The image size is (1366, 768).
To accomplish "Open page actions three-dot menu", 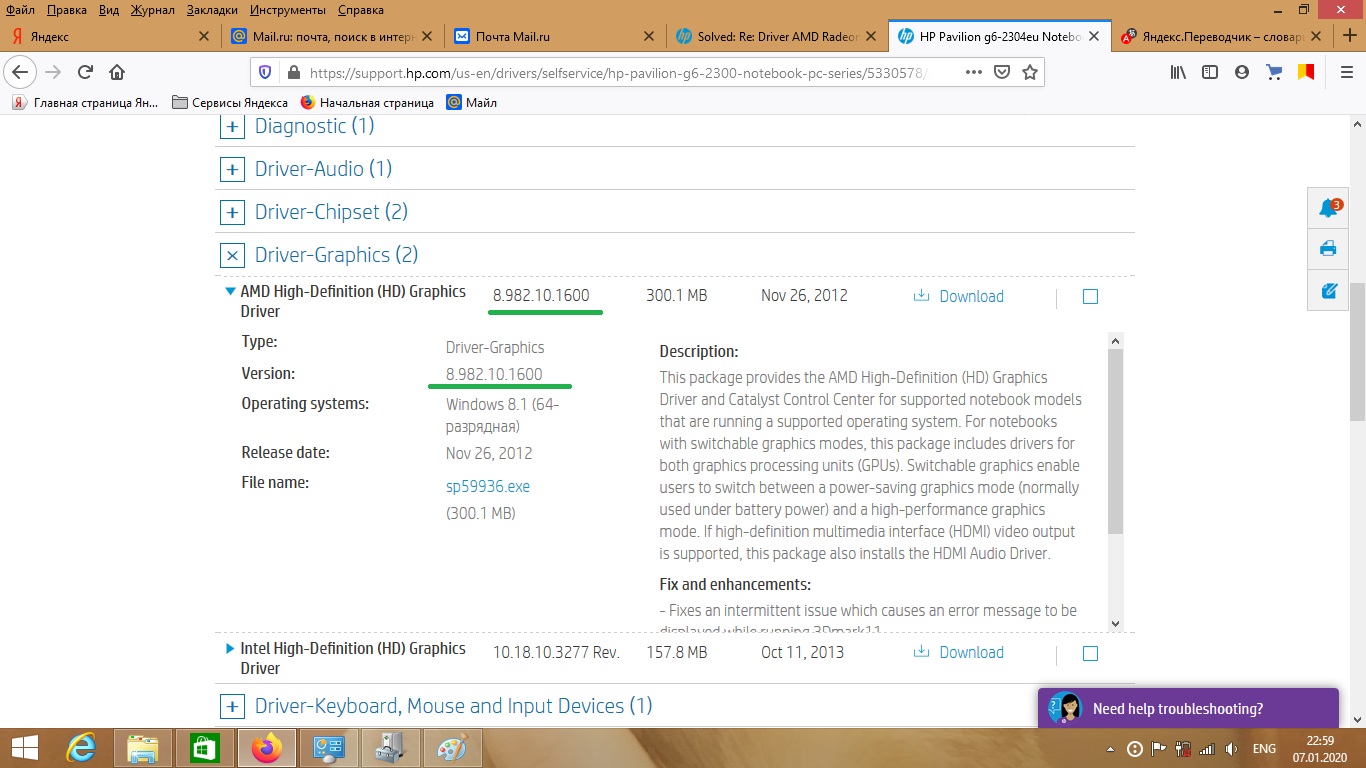I will (x=974, y=72).
